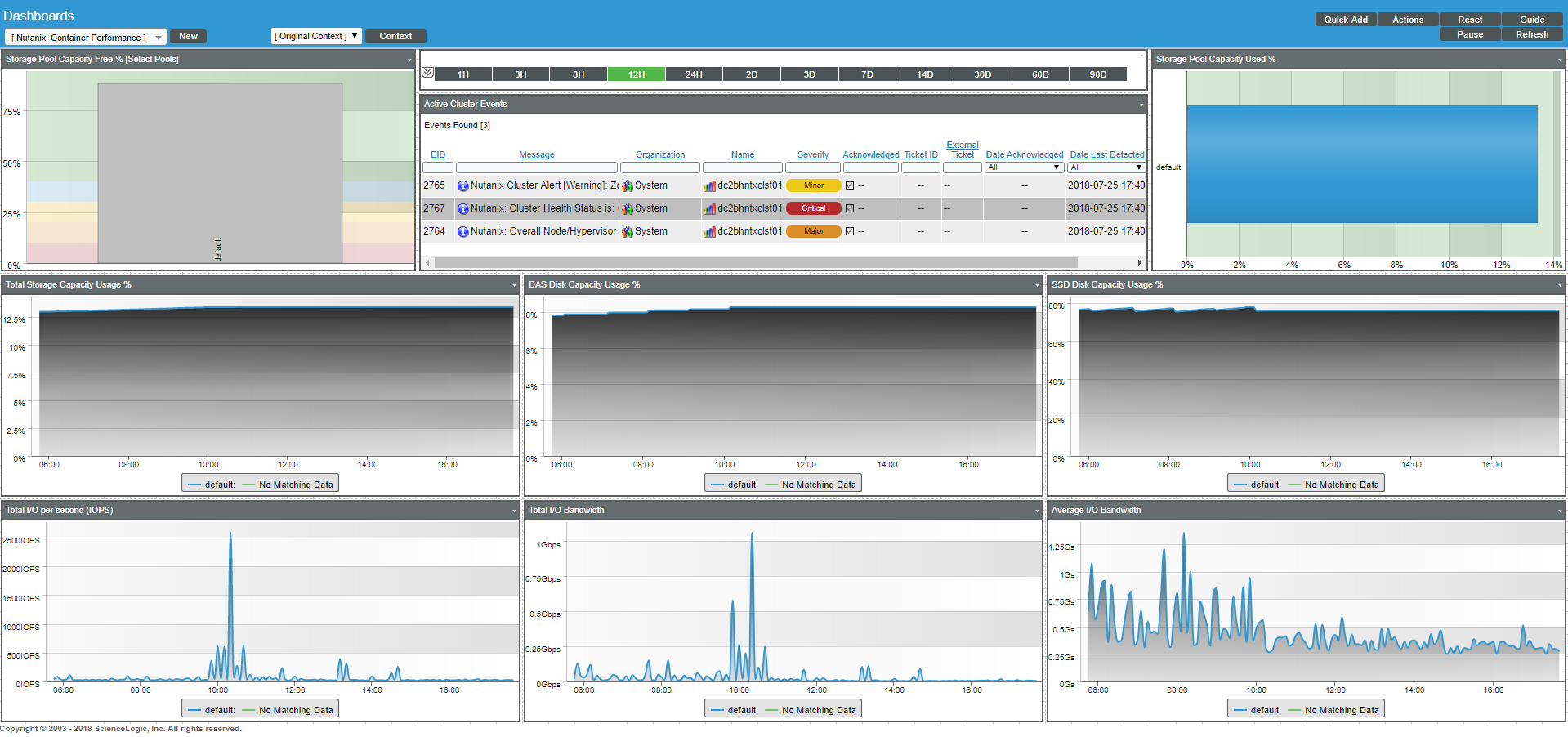The width and height of the screenshot is (1568, 737).
Task: Open the Average I/O Bandwidth widget menu arrow
Action: coord(1560,511)
